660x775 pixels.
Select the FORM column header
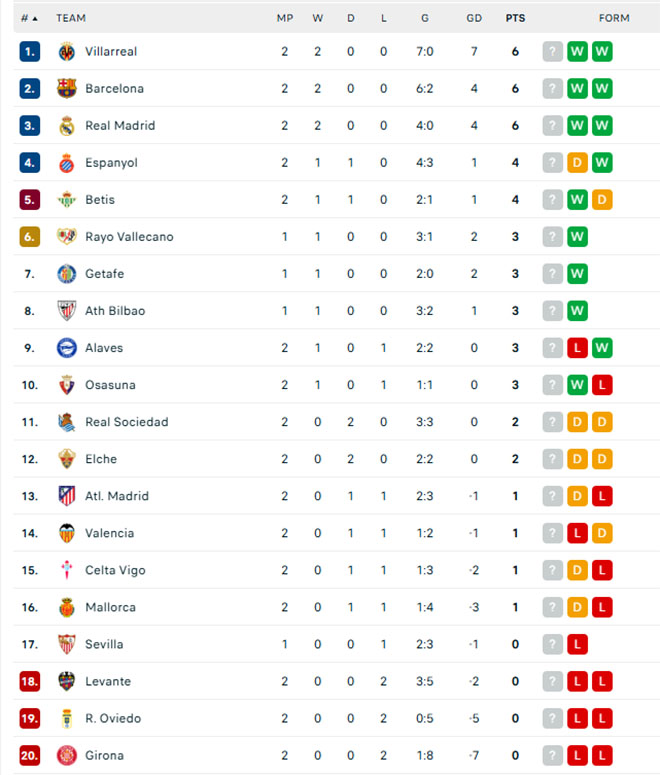(x=614, y=18)
